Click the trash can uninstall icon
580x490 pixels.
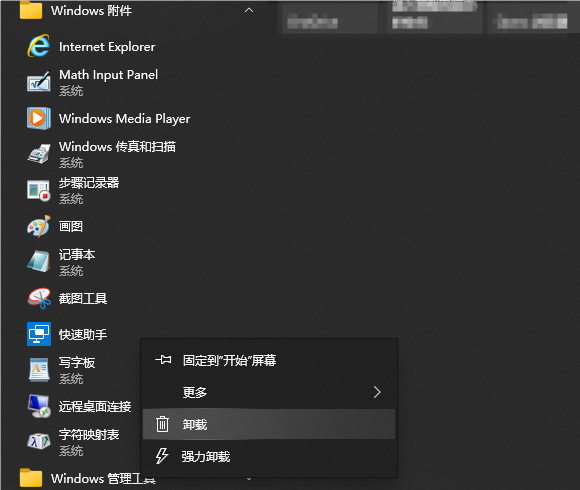(162, 424)
